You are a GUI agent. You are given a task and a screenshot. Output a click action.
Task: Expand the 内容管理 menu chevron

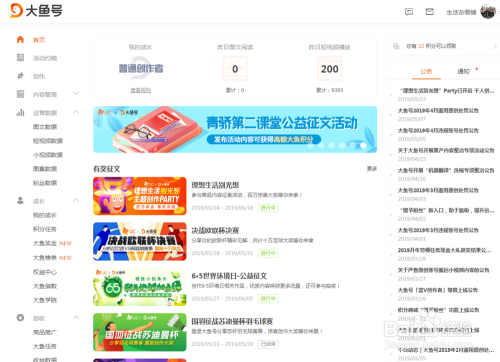(76, 93)
